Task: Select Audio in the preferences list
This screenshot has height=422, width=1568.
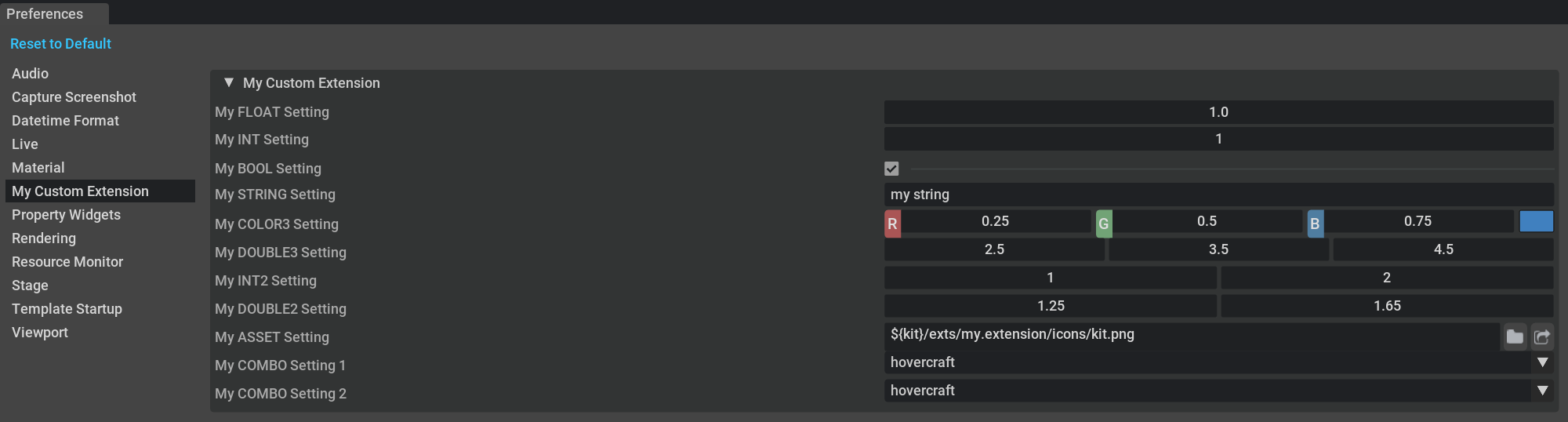Action: click(30, 74)
